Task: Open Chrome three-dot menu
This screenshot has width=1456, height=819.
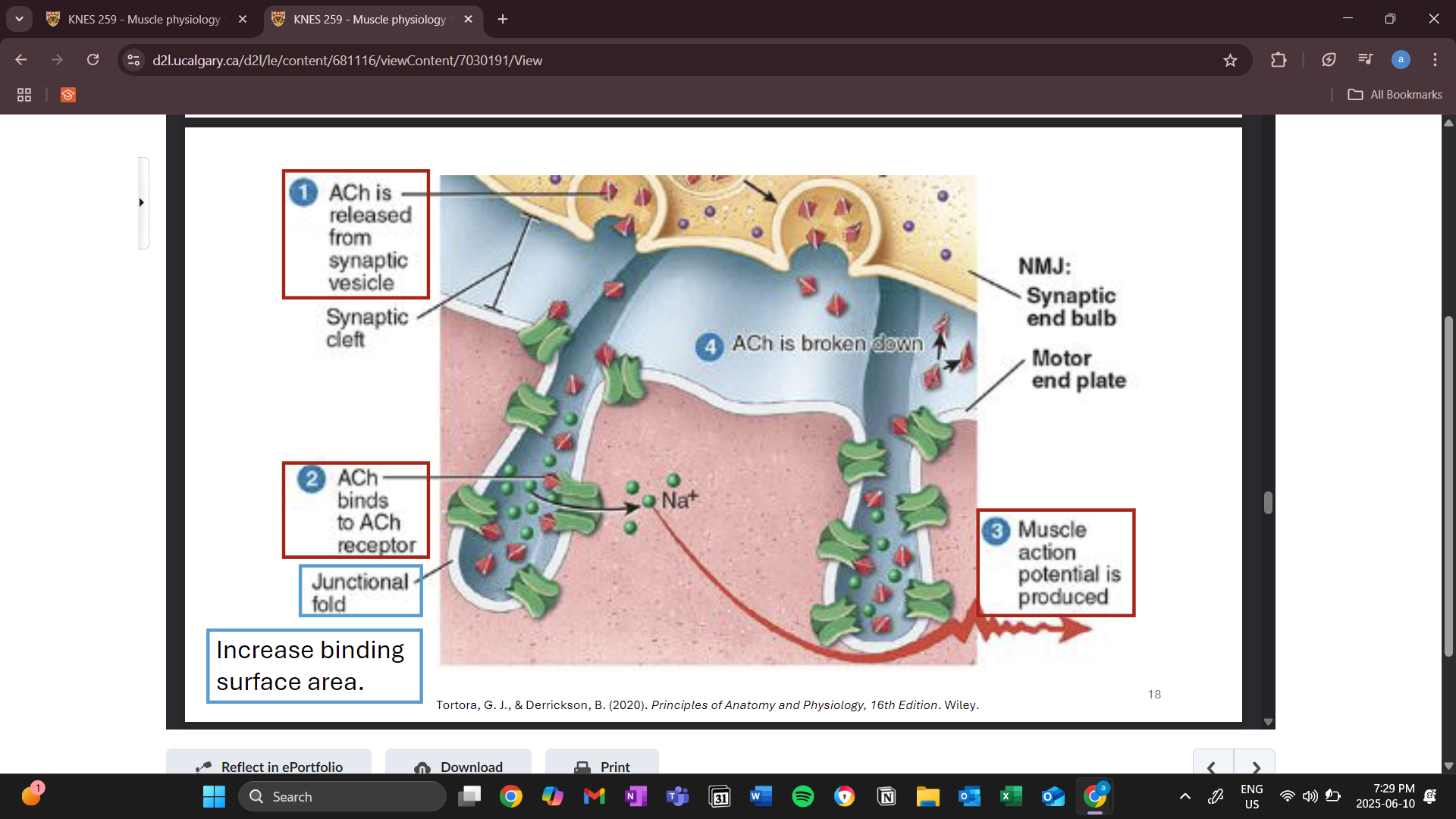Action: click(1435, 60)
